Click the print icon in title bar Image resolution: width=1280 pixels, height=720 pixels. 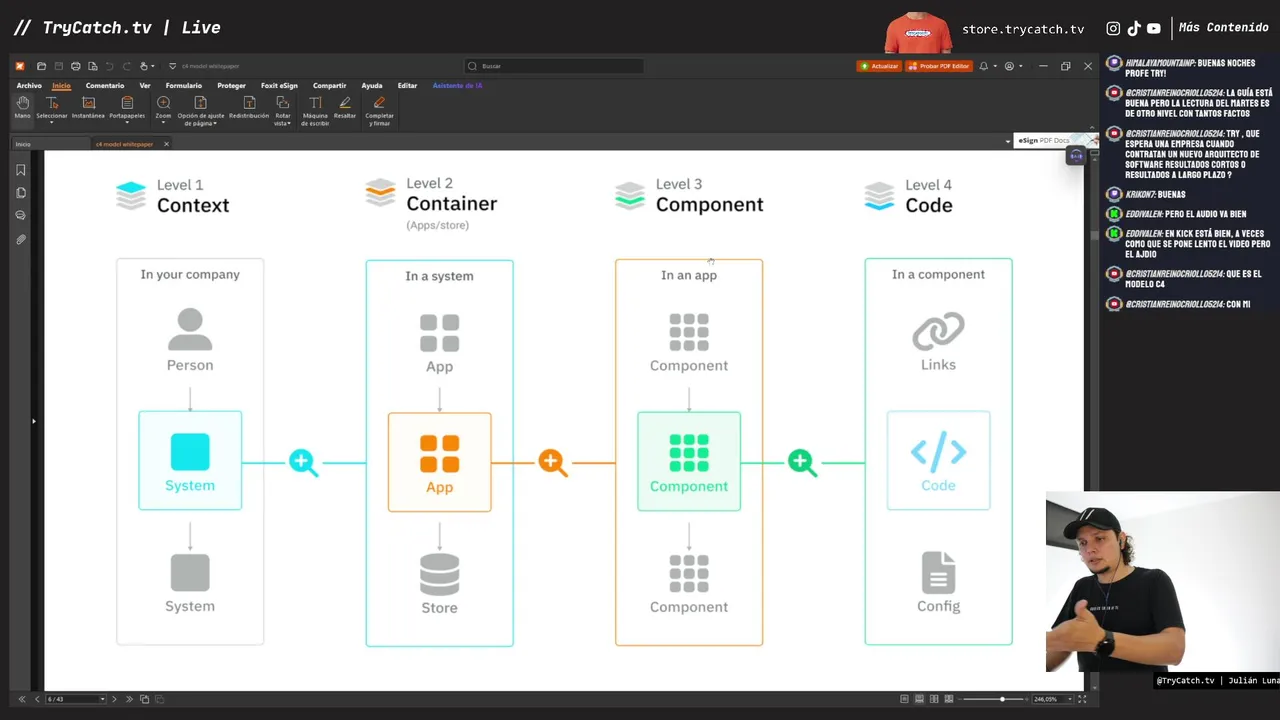[75, 66]
